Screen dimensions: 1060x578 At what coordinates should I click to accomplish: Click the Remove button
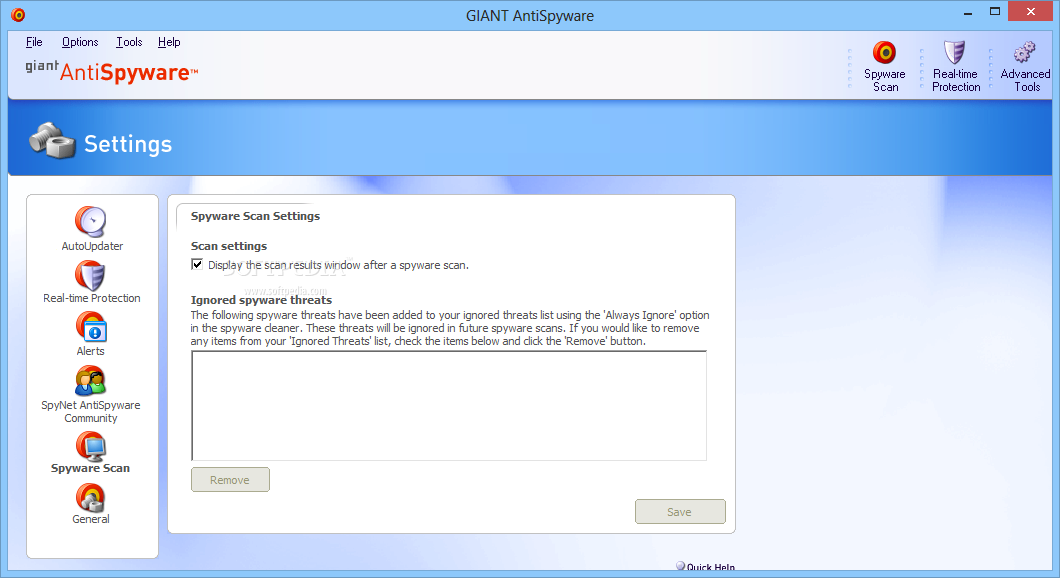230,479
